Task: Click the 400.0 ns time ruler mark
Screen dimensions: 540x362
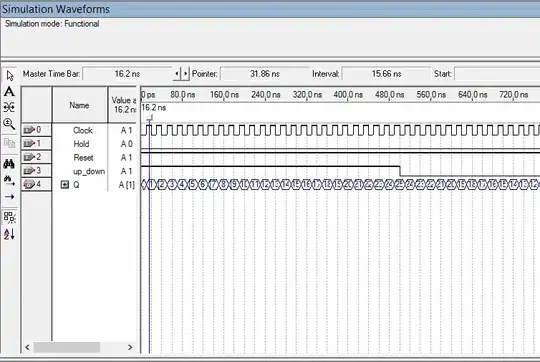Action: (x=348, y=94)
